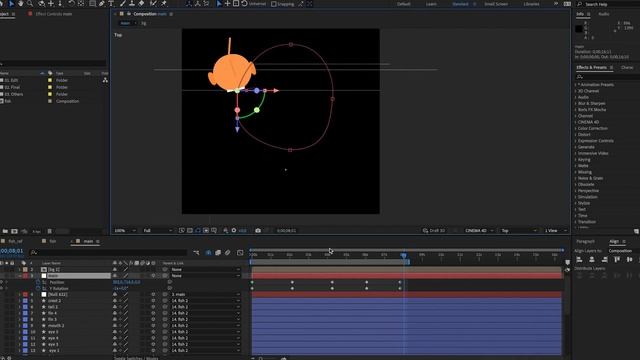640x360 pixels.
Task: Toggle shy switch for tail 2 layer
Action: click(x=115, y=307)
